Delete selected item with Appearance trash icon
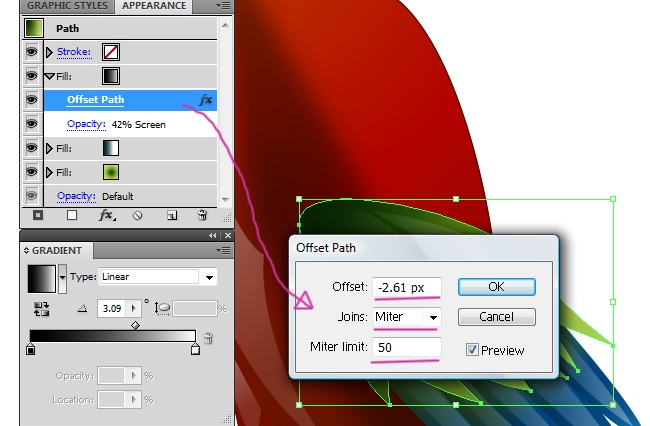Screen dimensions: 650x426 click(202, 215)
